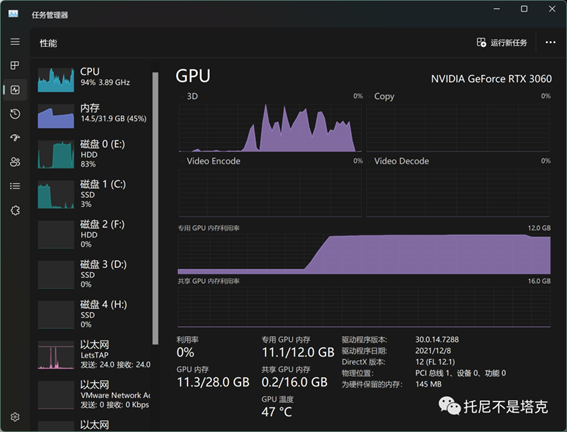Click the 16.0 GB shared memory scale label
Viewport: 567px width, 432px height.
click(539, 281)
